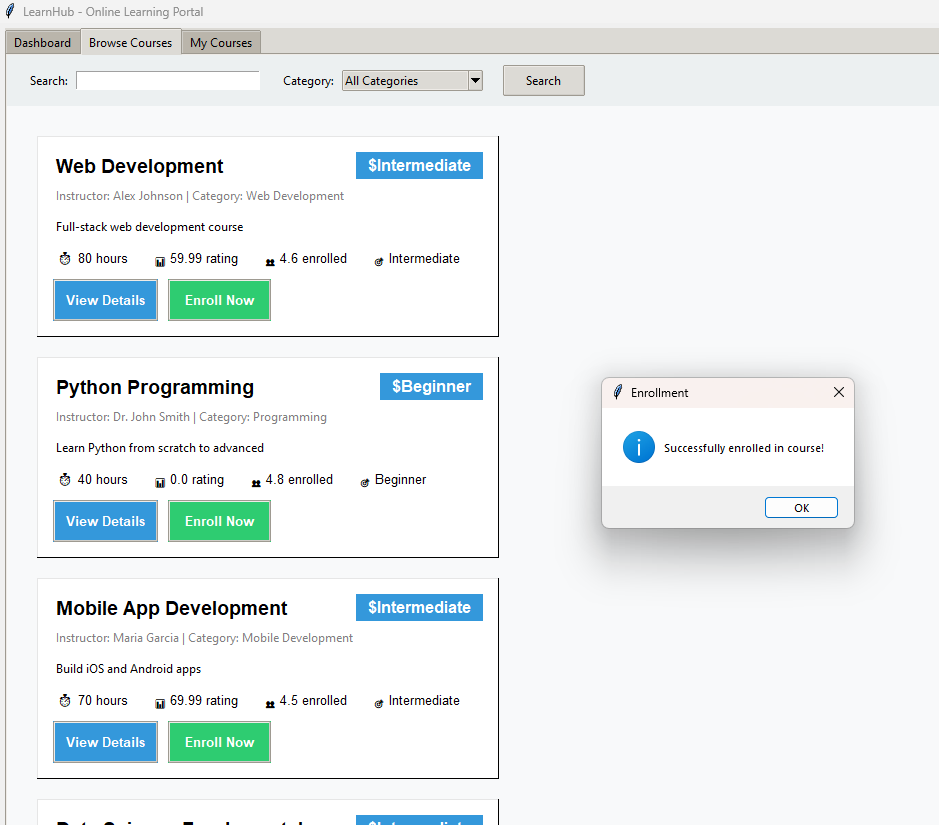Viewport: 939px width, 825px height.
Task: Click the LearnHub feather icon in title bar
Action: 10,12
